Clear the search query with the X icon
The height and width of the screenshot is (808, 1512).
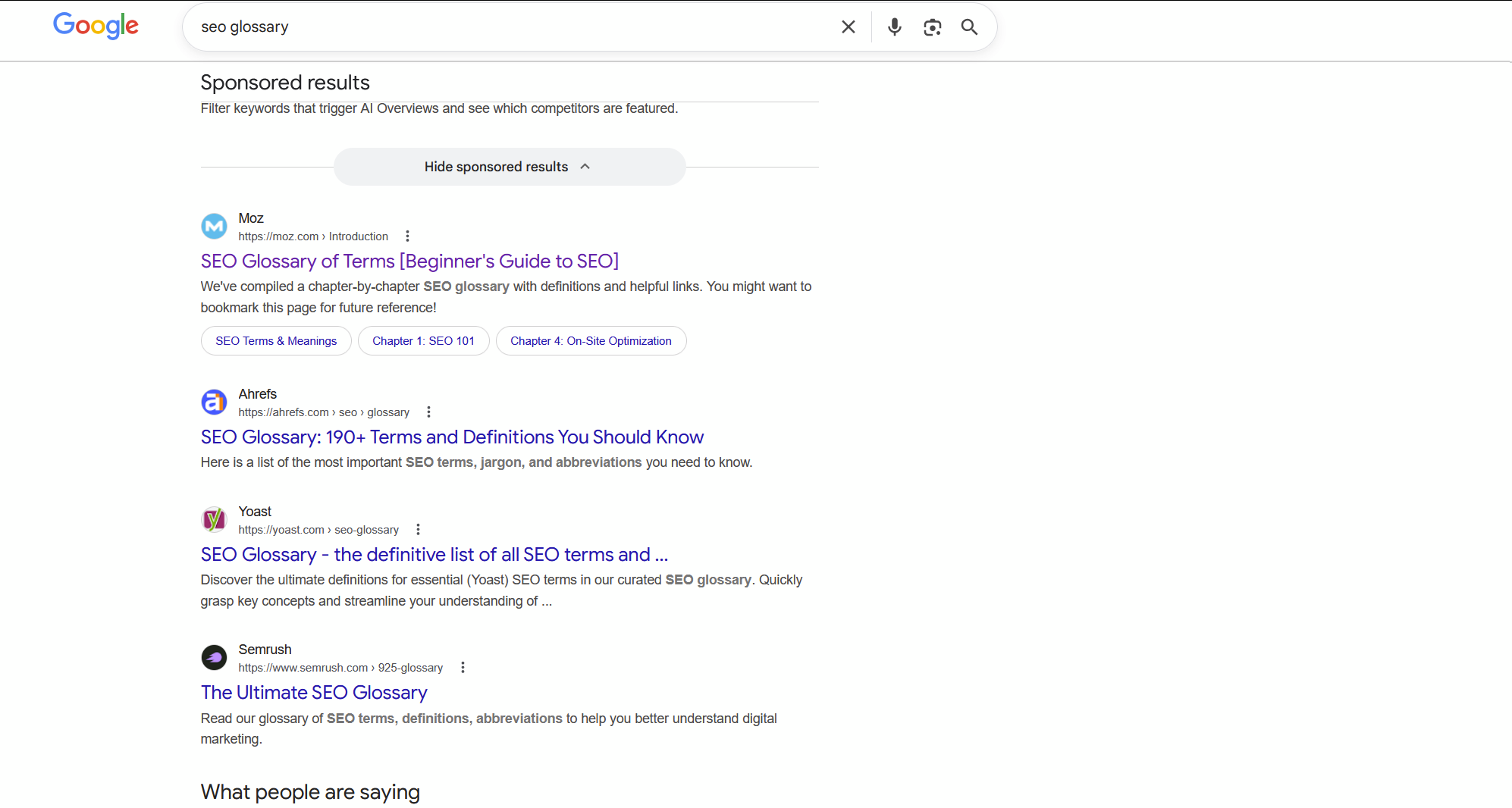(x=847, y=27)
